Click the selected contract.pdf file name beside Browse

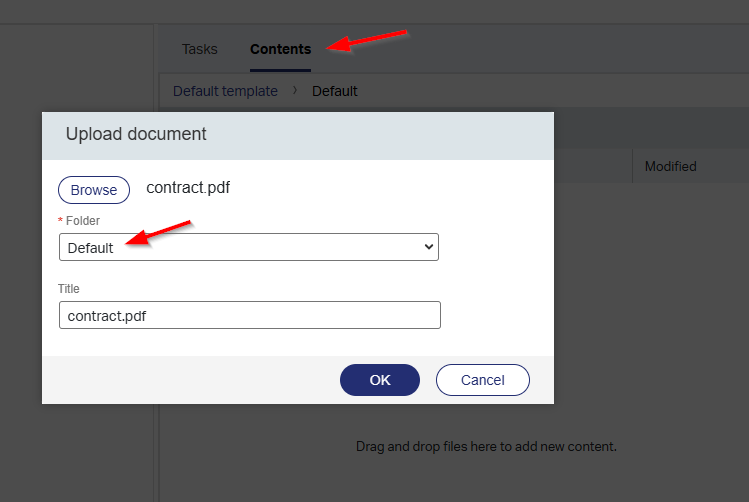coord(188,187)
